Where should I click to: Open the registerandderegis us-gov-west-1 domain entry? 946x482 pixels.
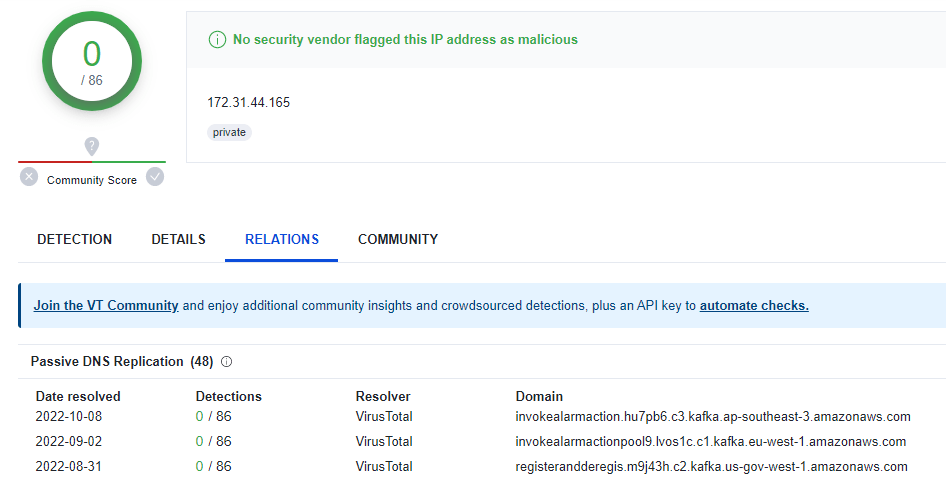point(711,466)
